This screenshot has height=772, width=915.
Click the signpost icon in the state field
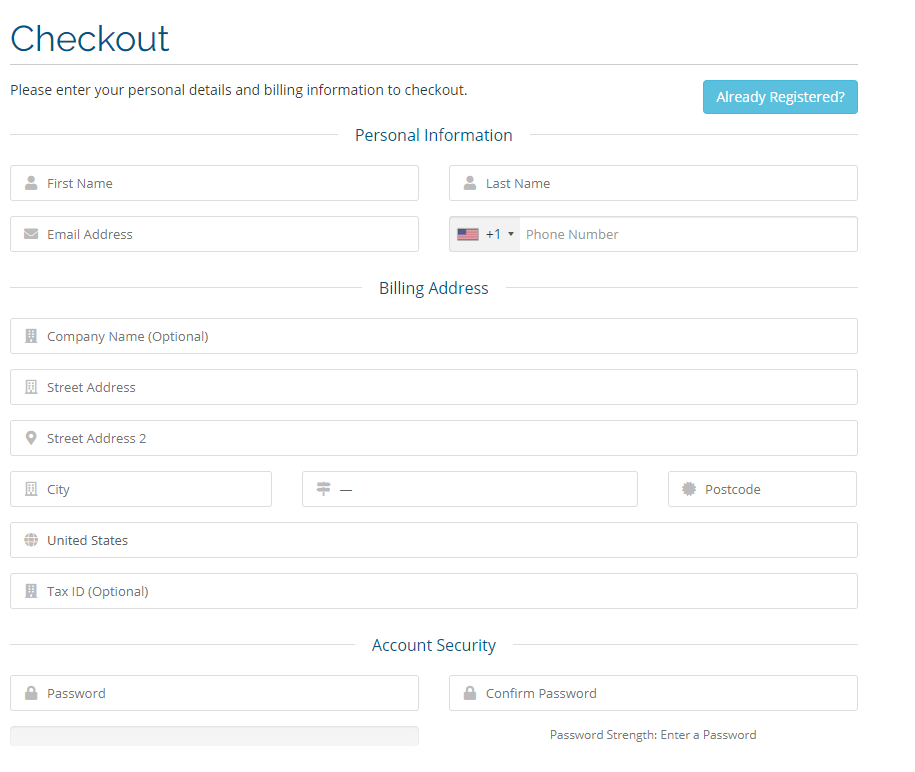pyautogui.click(x=323, y=488)
